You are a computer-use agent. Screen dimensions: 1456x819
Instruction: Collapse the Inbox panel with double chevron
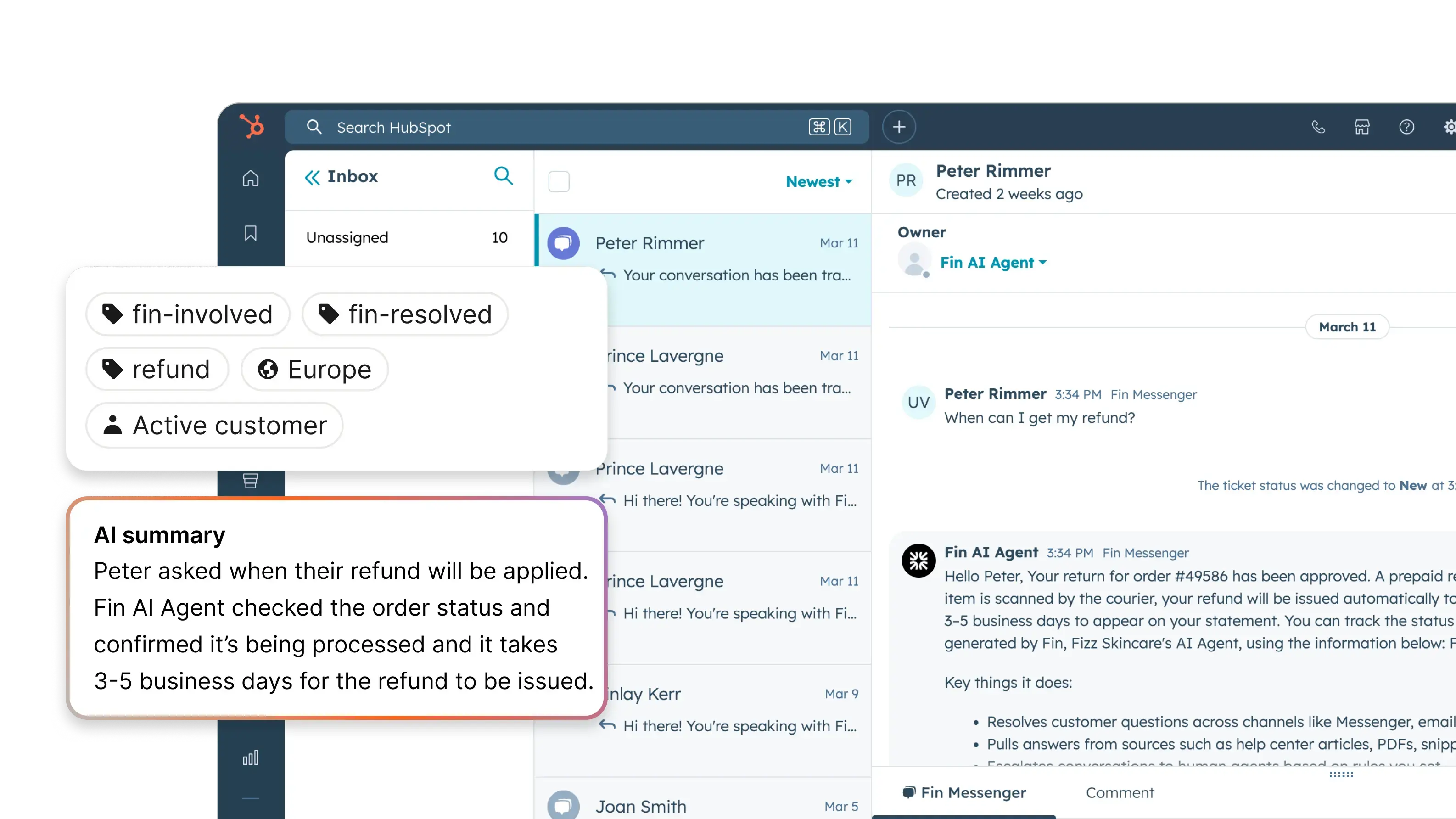coord(312,177)
